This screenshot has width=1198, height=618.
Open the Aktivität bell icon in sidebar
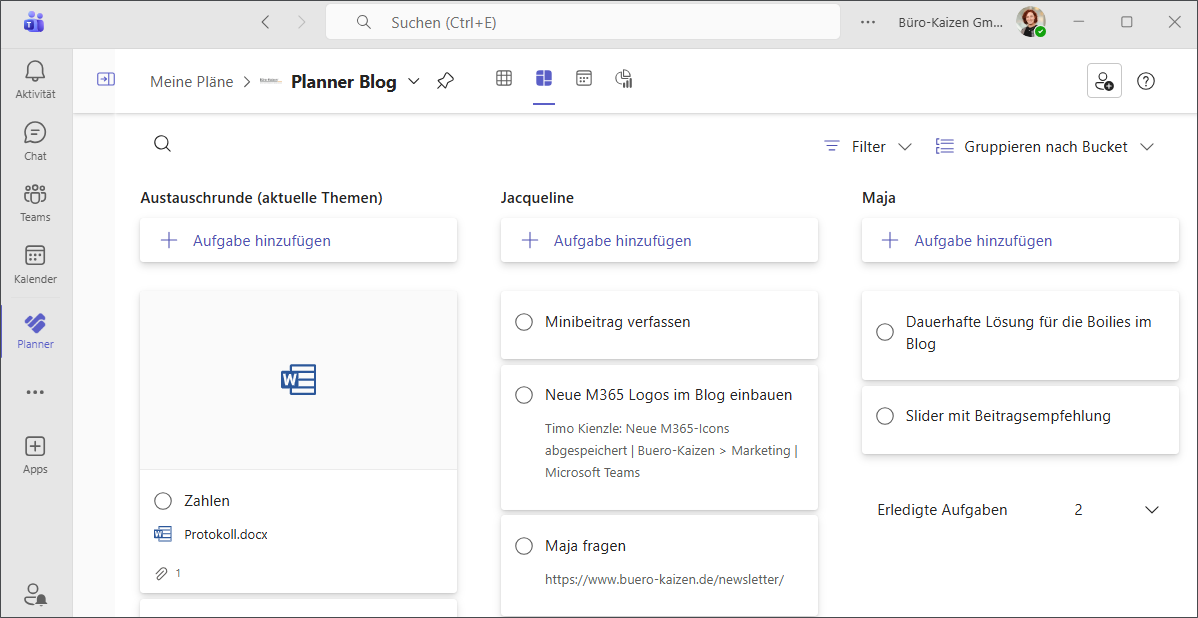[x=35, y=79]
